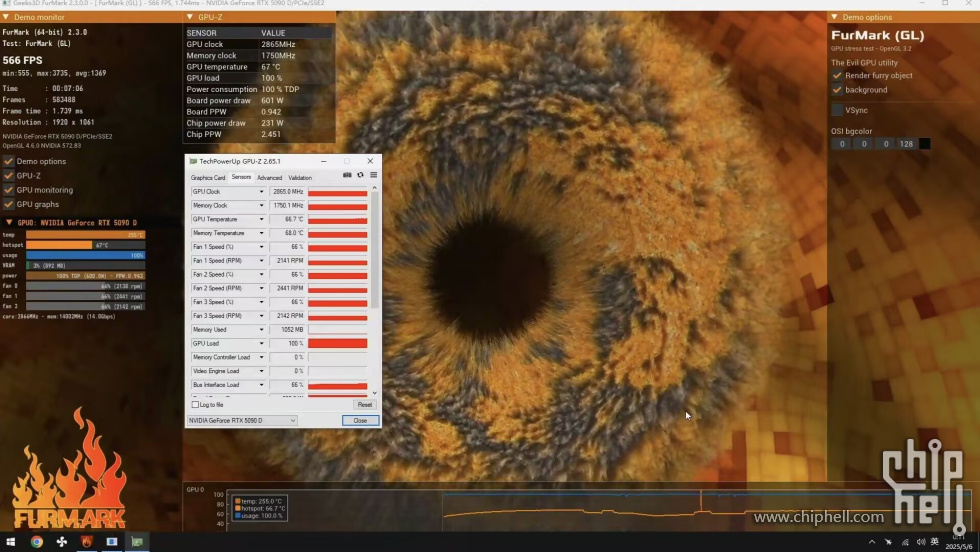980x552 pixels.
Task: Open the network tray icon
Action: click(x=905, y=542)
